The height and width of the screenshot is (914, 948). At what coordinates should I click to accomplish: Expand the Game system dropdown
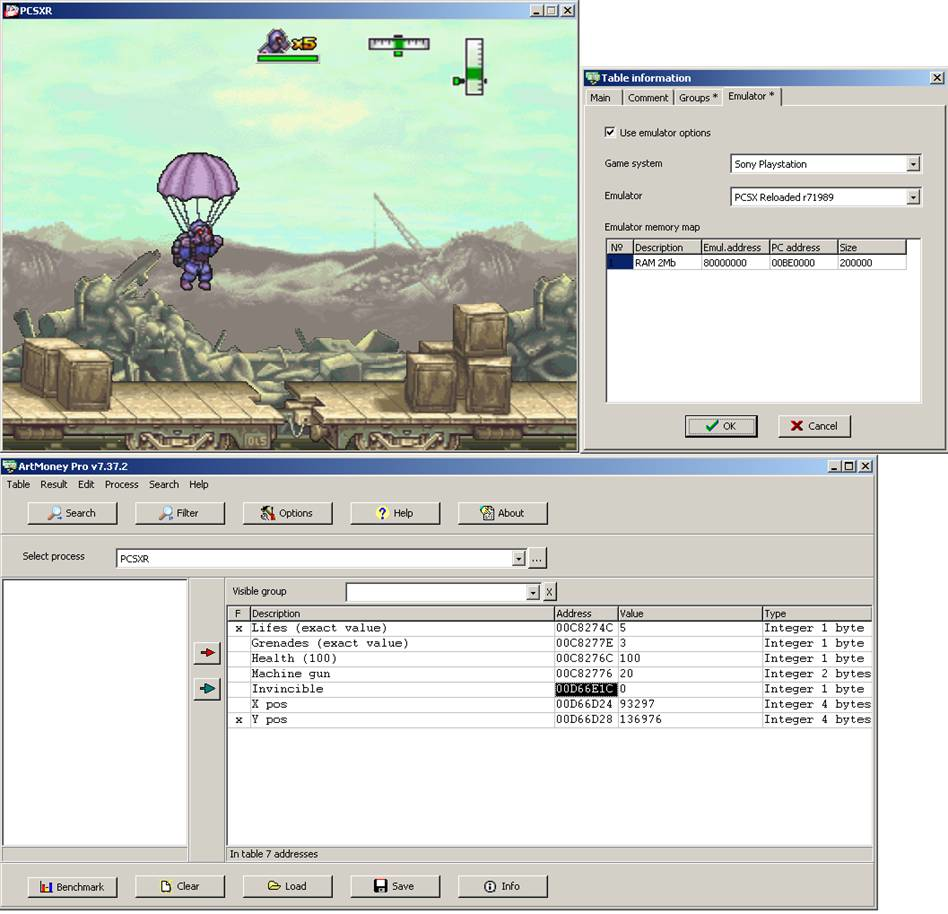[x=913, y=164]
